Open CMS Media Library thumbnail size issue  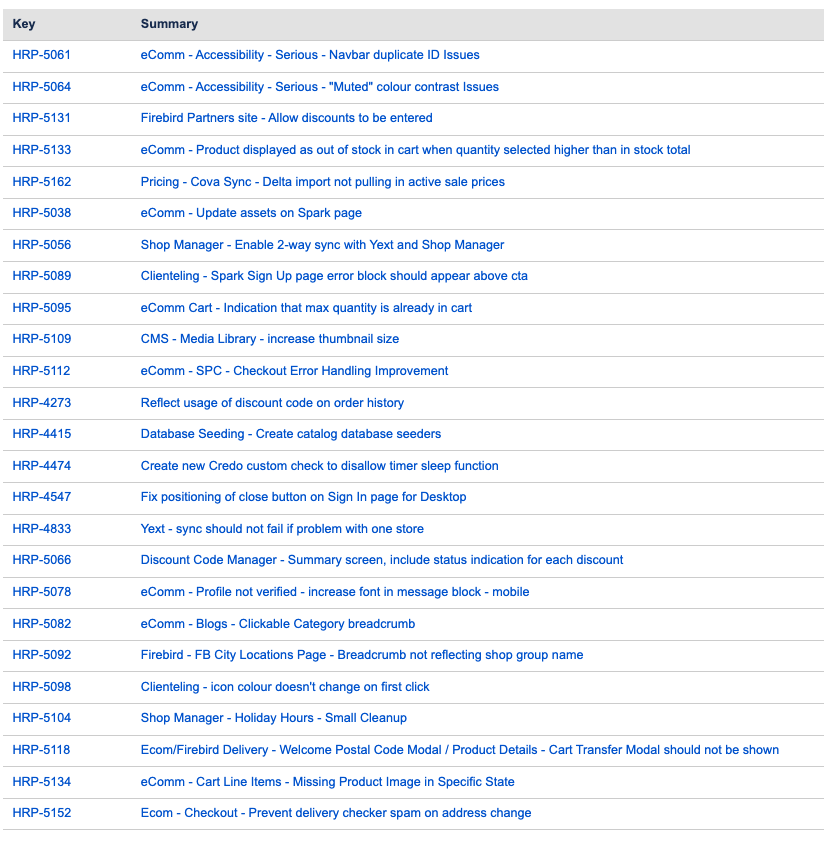tap(269, 339)
